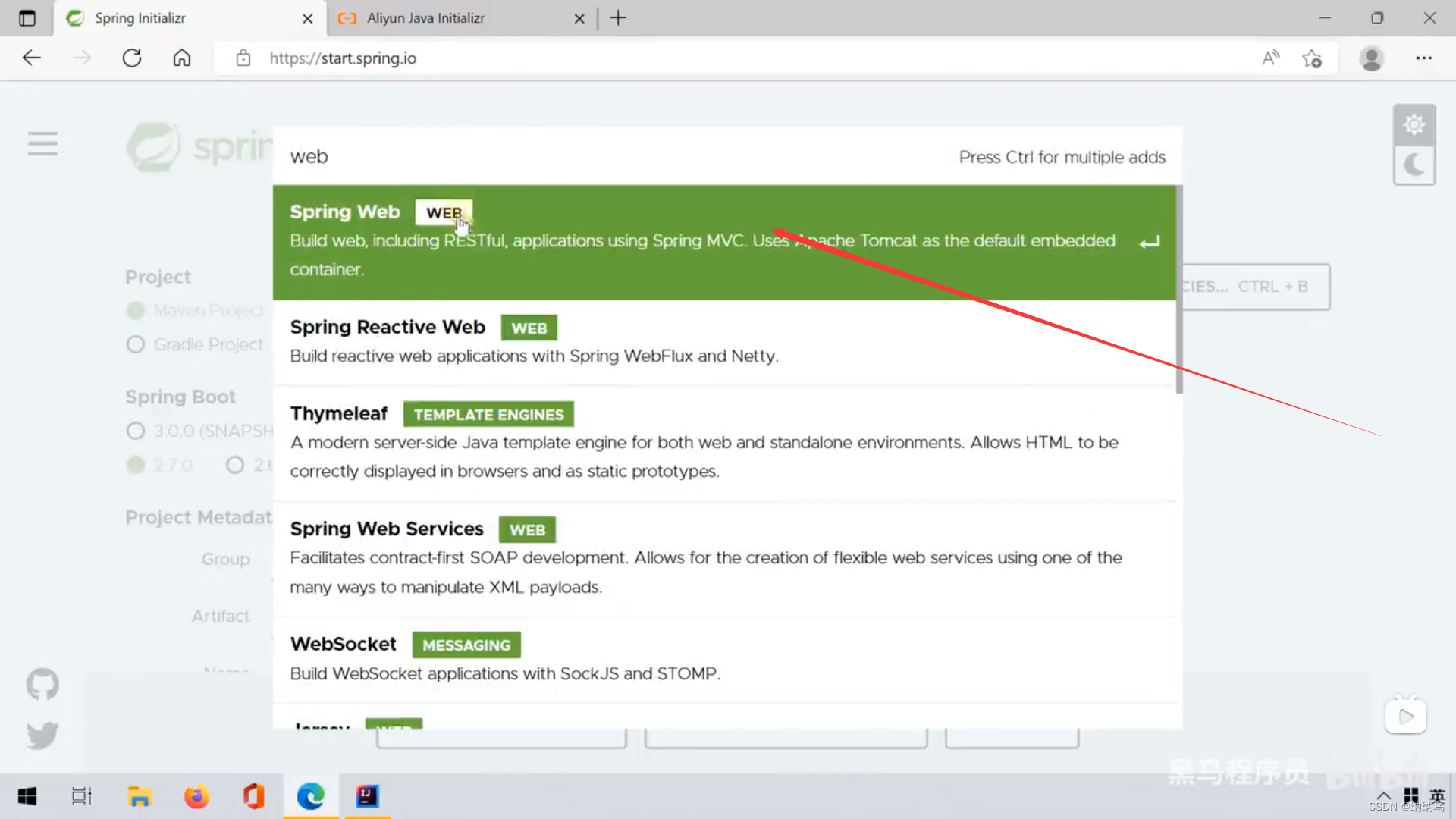Switch to dark theme moon icon

1414,165
